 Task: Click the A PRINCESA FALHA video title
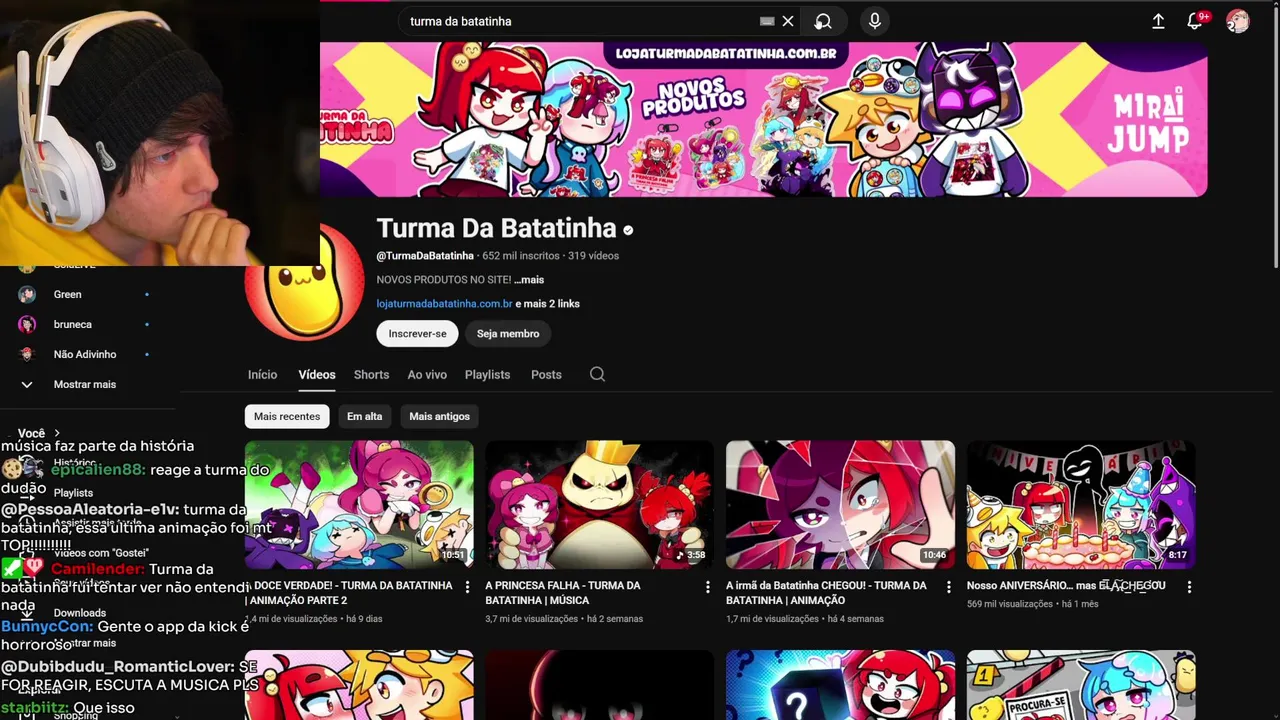click(563, 593)
